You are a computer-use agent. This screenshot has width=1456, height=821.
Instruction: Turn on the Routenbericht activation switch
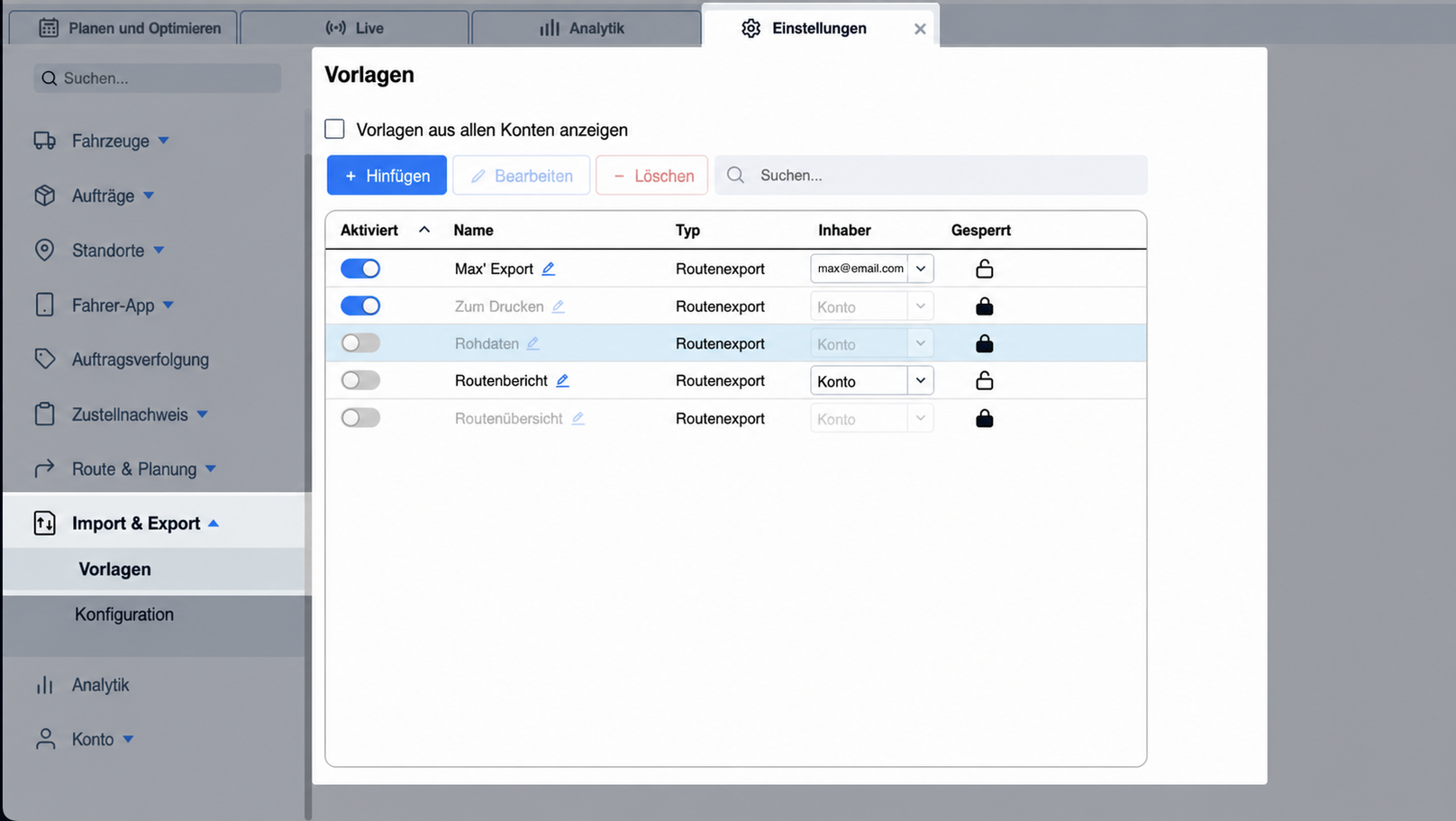[x=360, y=380]
